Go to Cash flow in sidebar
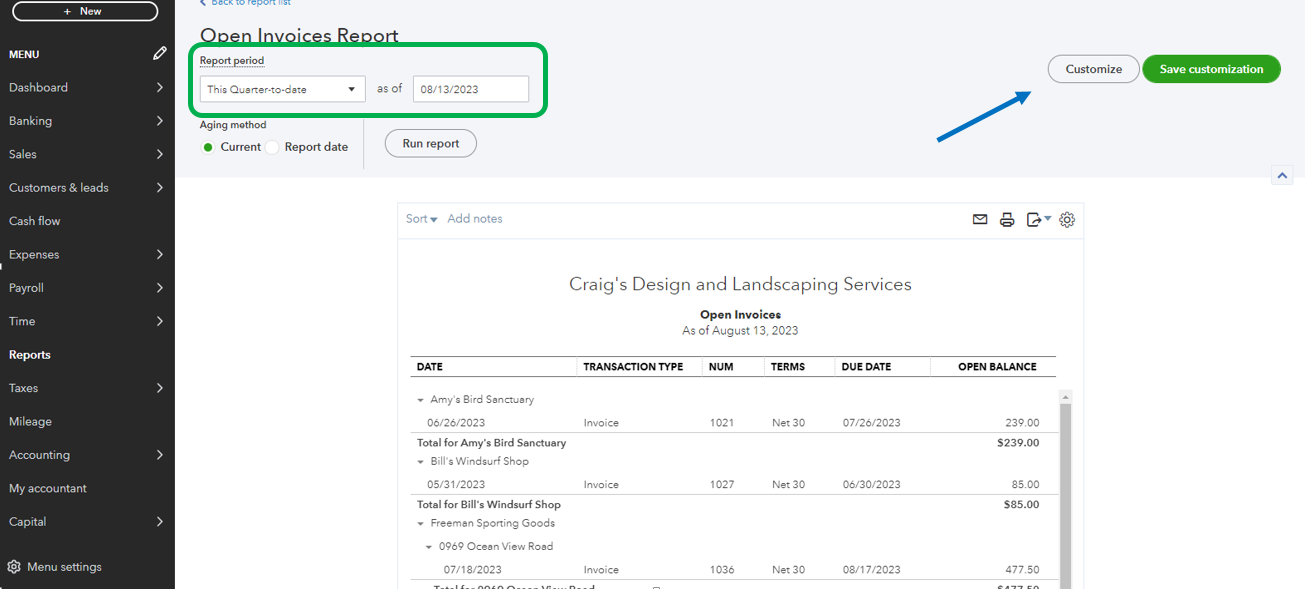 [35, 221]
